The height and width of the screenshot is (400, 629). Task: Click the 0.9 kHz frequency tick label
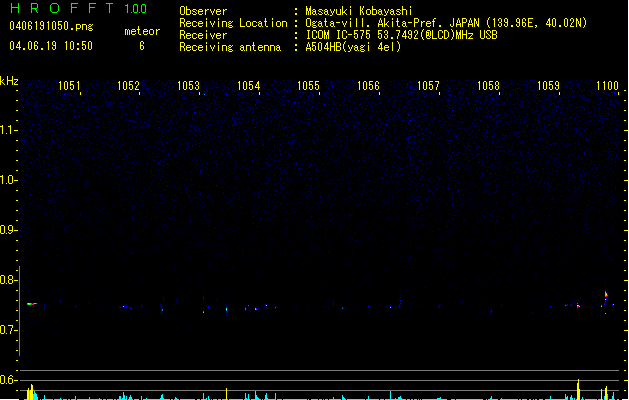[8, 230]
